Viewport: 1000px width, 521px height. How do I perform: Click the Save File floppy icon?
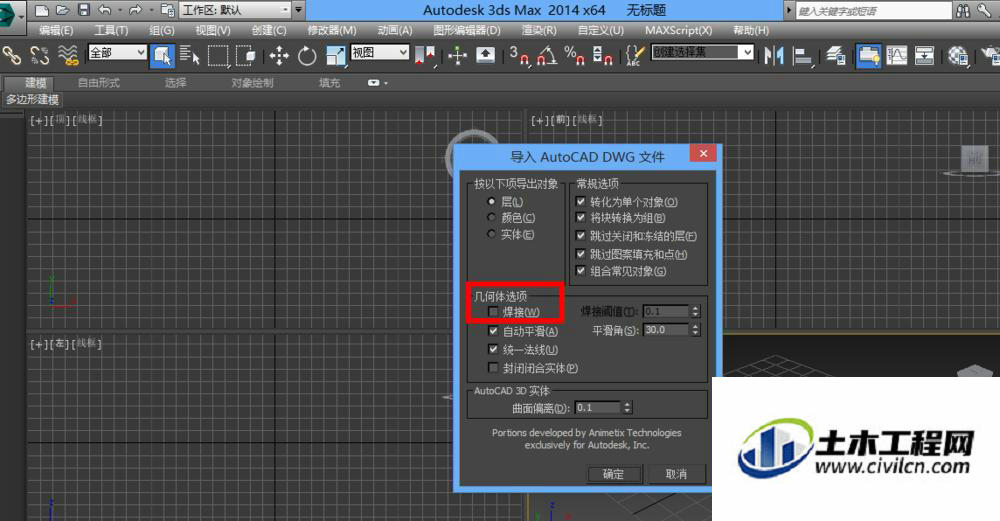tap(84, 10)
